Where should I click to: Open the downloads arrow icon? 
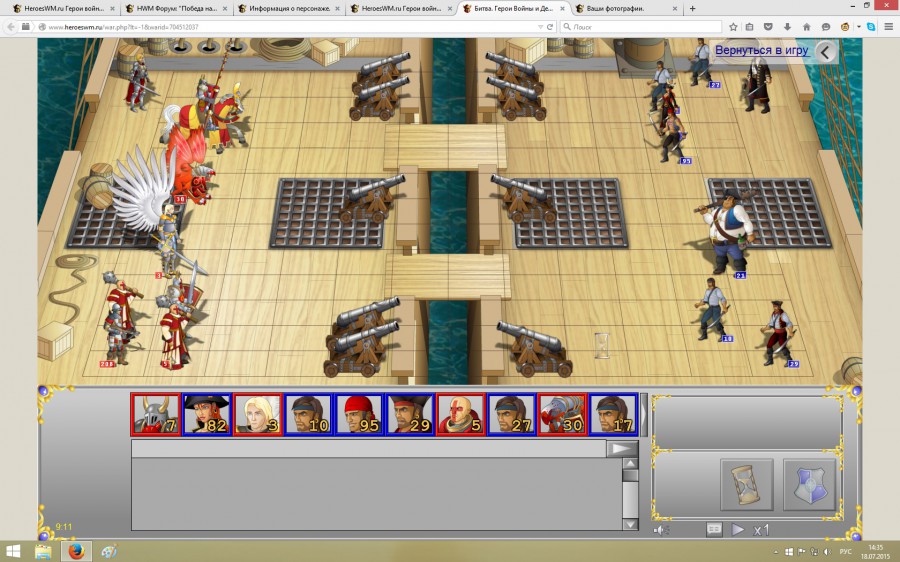pos(788,27)
